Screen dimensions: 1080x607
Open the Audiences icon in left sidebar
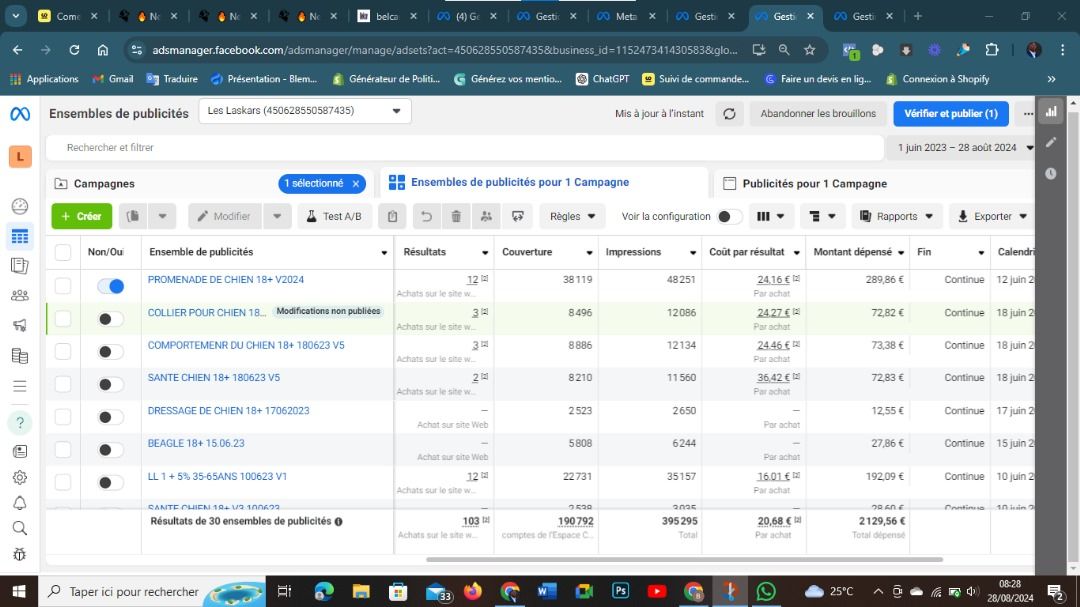click(20, 296)
